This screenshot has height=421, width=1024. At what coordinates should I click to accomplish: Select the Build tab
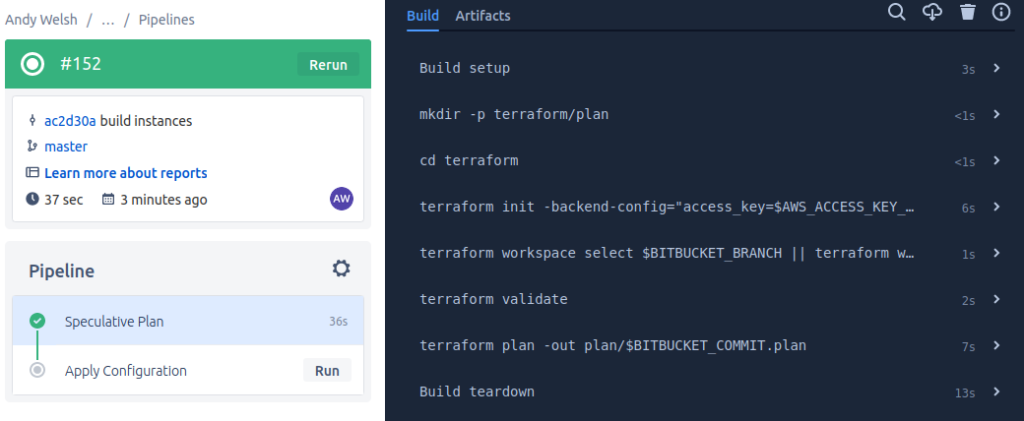click(423, 16)
